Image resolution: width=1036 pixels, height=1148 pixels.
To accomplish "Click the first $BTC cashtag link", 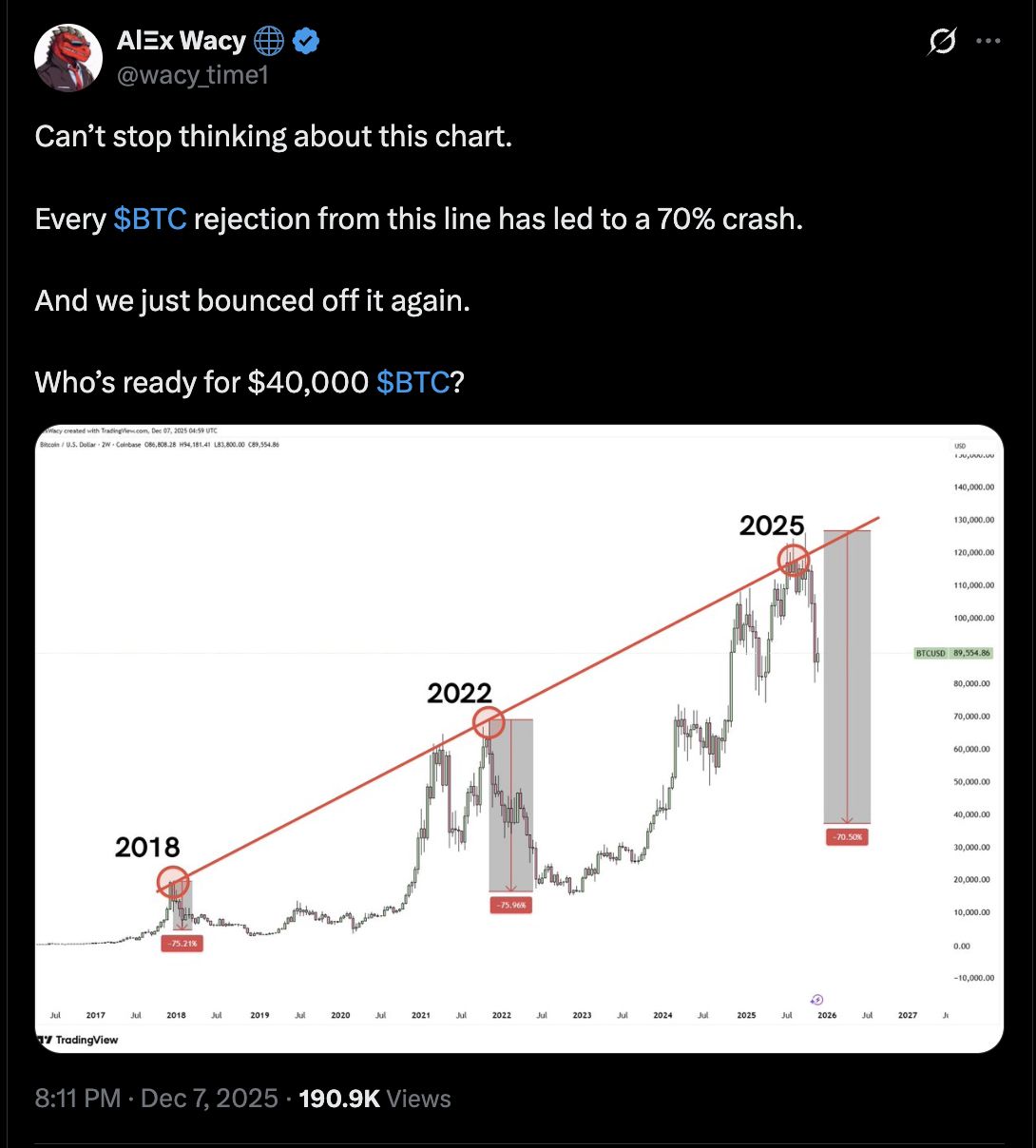I will pos(150,219).
